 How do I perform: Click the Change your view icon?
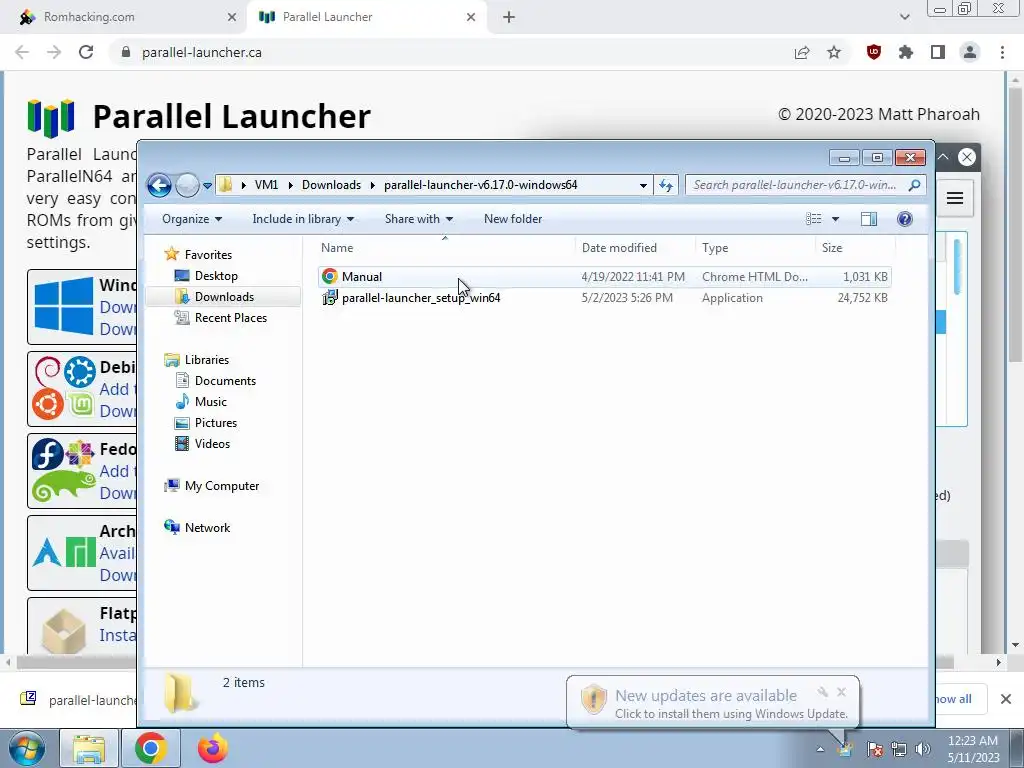coord(814,219)
